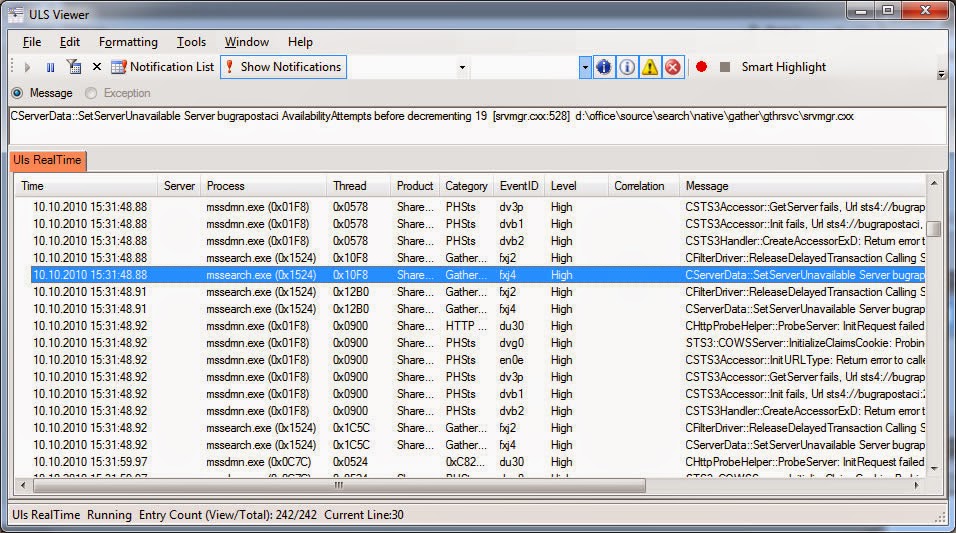This screenshot has height=533, width=956.
Task: Click the gray stop square icon
Action: point(725,66)
